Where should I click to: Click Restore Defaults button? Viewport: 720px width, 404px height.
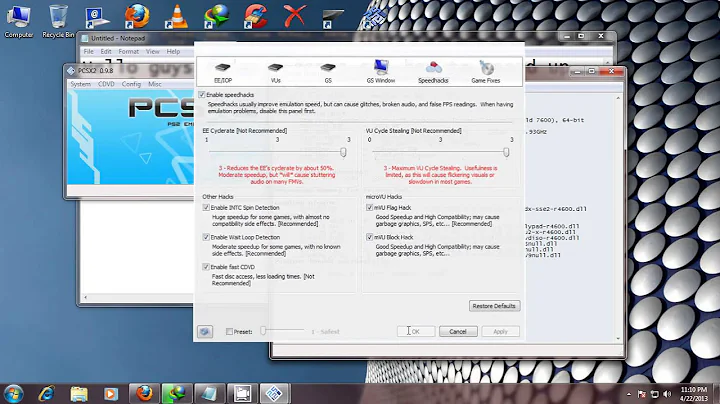pyautogui.click(x=495, y=306)
